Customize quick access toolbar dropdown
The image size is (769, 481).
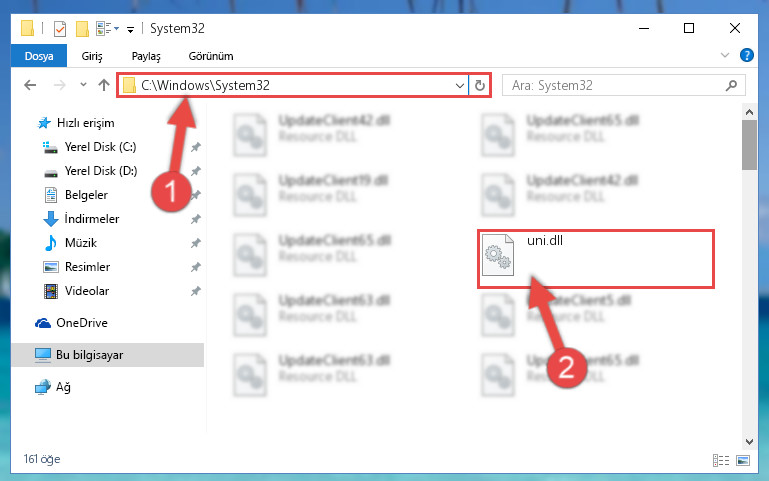(x=130, y=29)
